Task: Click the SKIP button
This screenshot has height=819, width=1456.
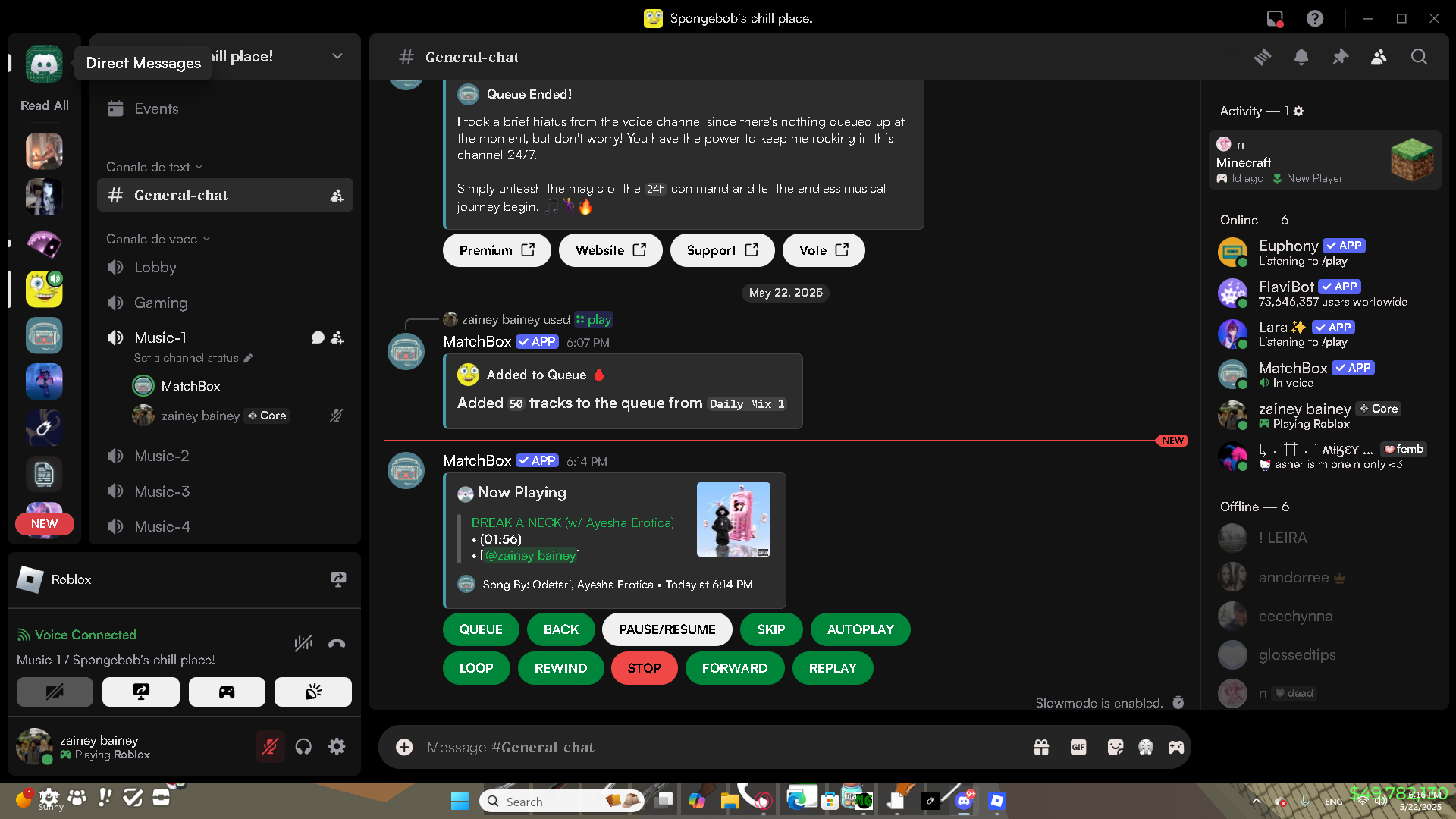Action: (771, 629)
